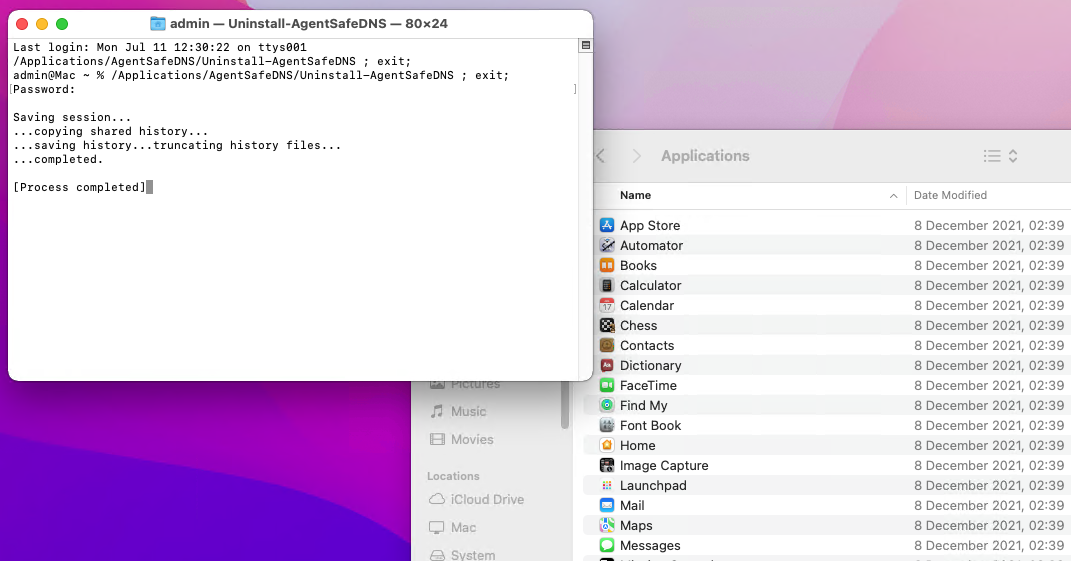The height and width of the screenshot is (561, 1071).
Task: Select the Home app icon
Action: coord(607,445)
